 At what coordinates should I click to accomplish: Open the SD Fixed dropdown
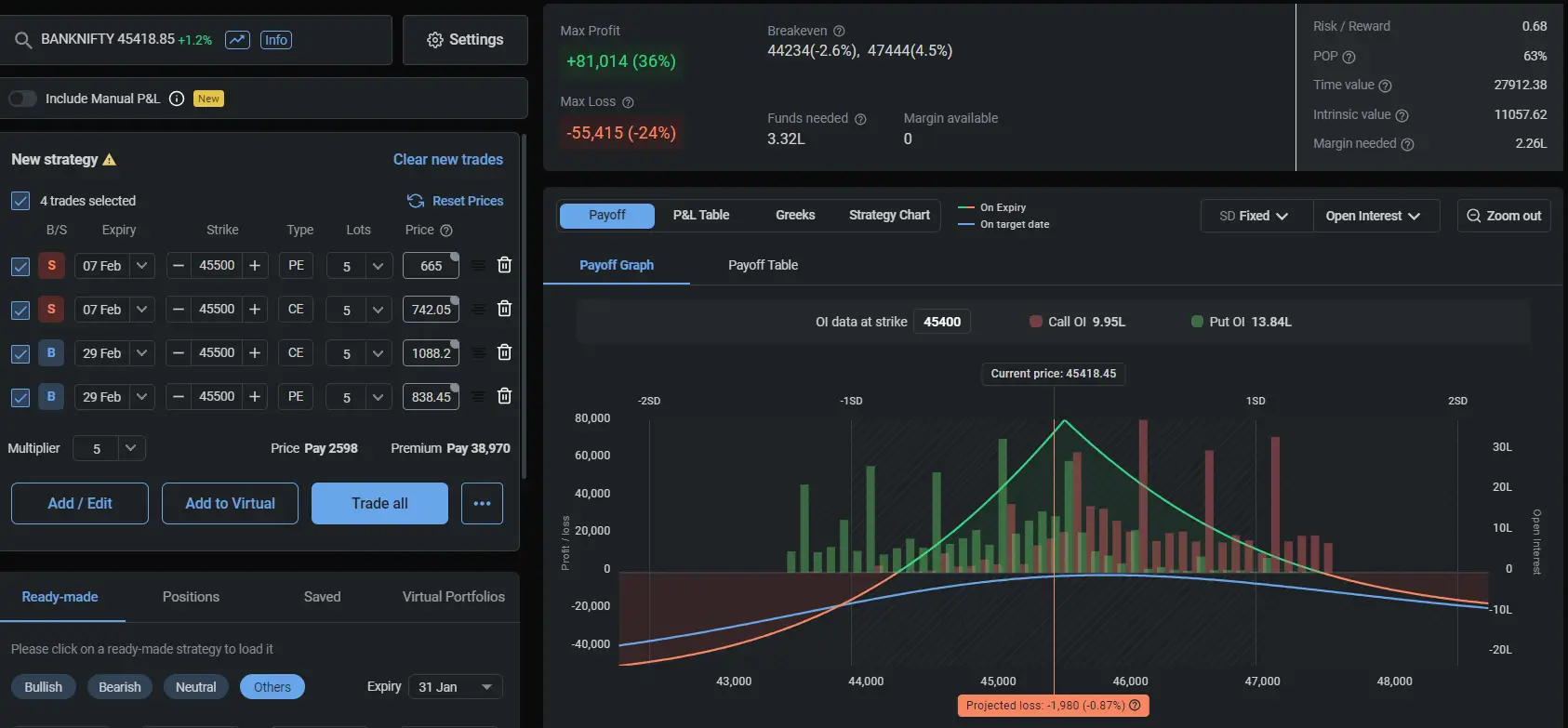click(1255, 216)
